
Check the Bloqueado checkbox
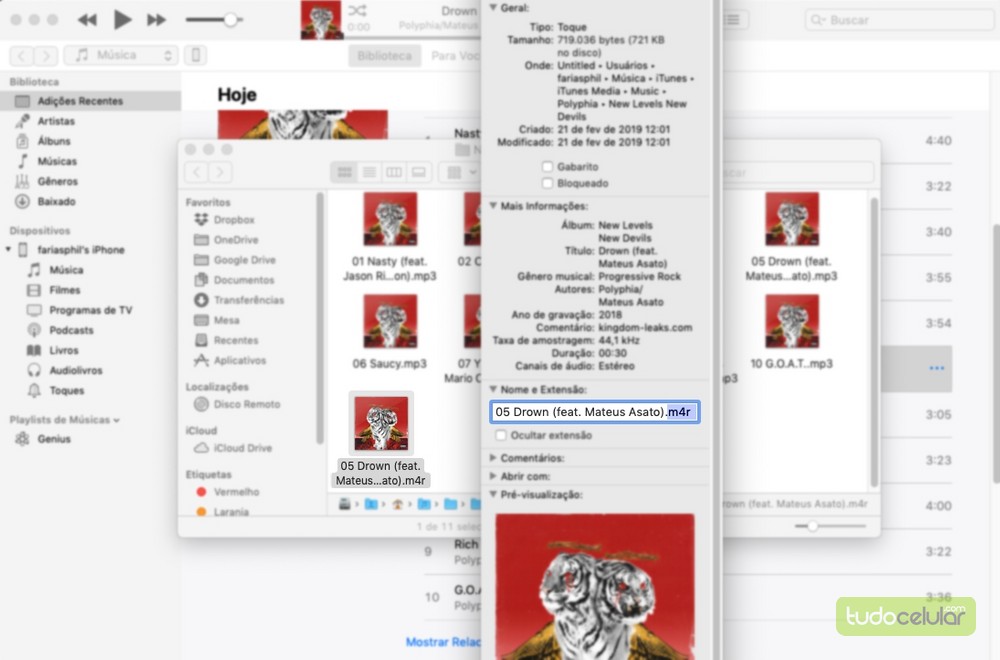tap(547, 184)
